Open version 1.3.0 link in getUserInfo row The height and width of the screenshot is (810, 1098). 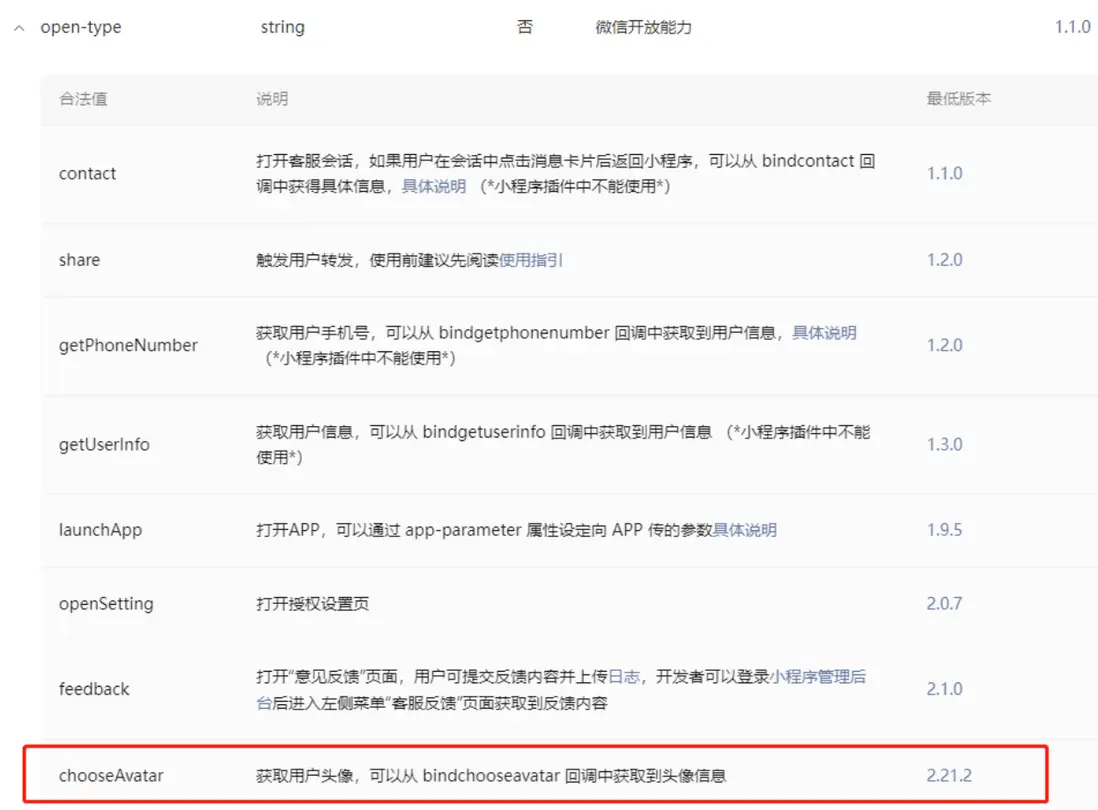[x=945, y=445]
